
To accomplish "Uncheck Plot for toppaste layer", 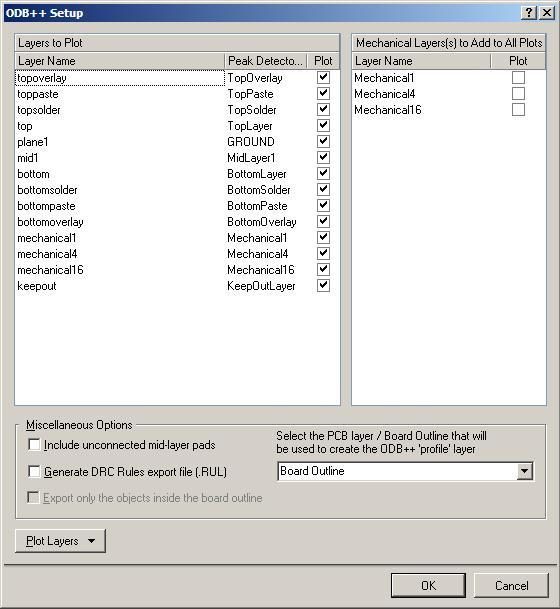I will click(323, 93).
